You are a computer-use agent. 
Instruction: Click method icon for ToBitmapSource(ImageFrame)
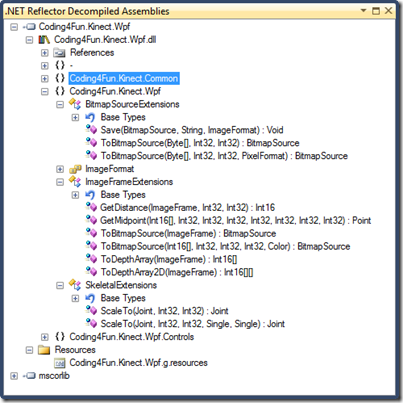pos(91,233)
